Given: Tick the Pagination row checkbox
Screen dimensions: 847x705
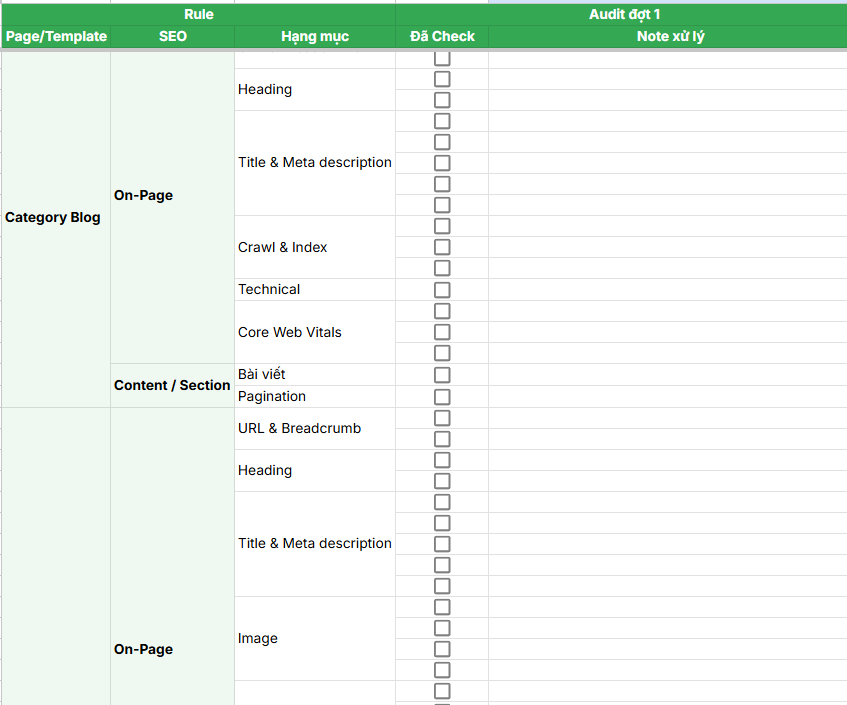Looking at the screenshot, I should 441,396.
